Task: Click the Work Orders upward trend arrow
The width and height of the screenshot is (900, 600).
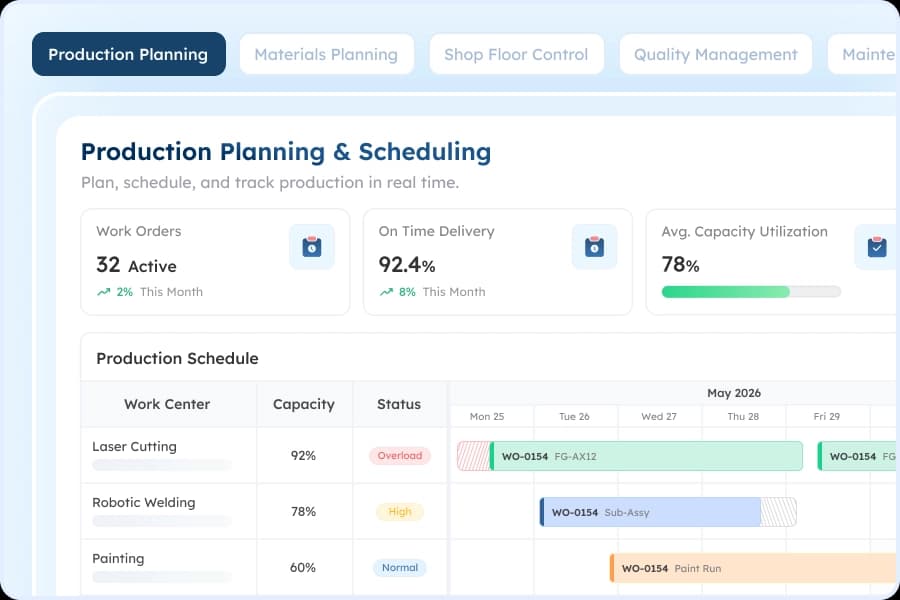Action: [103, 292]
